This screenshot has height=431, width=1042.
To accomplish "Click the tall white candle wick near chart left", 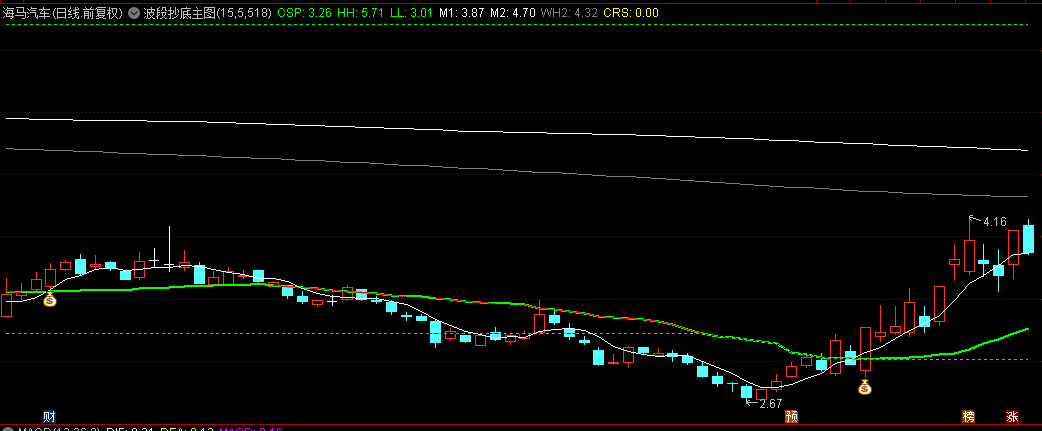I will [169, 248].
